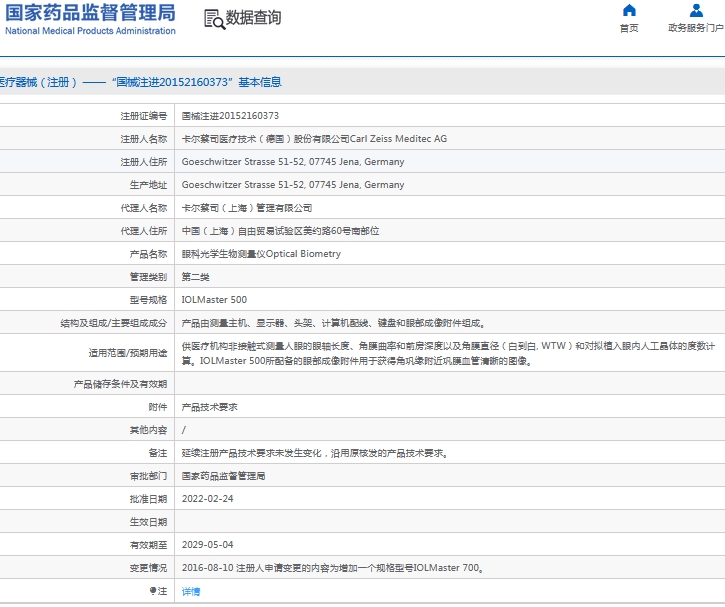Image resolution: width=725 pixels, height=607 pixels.
Task: Click the 备注 label
Action: coord(158,453)
